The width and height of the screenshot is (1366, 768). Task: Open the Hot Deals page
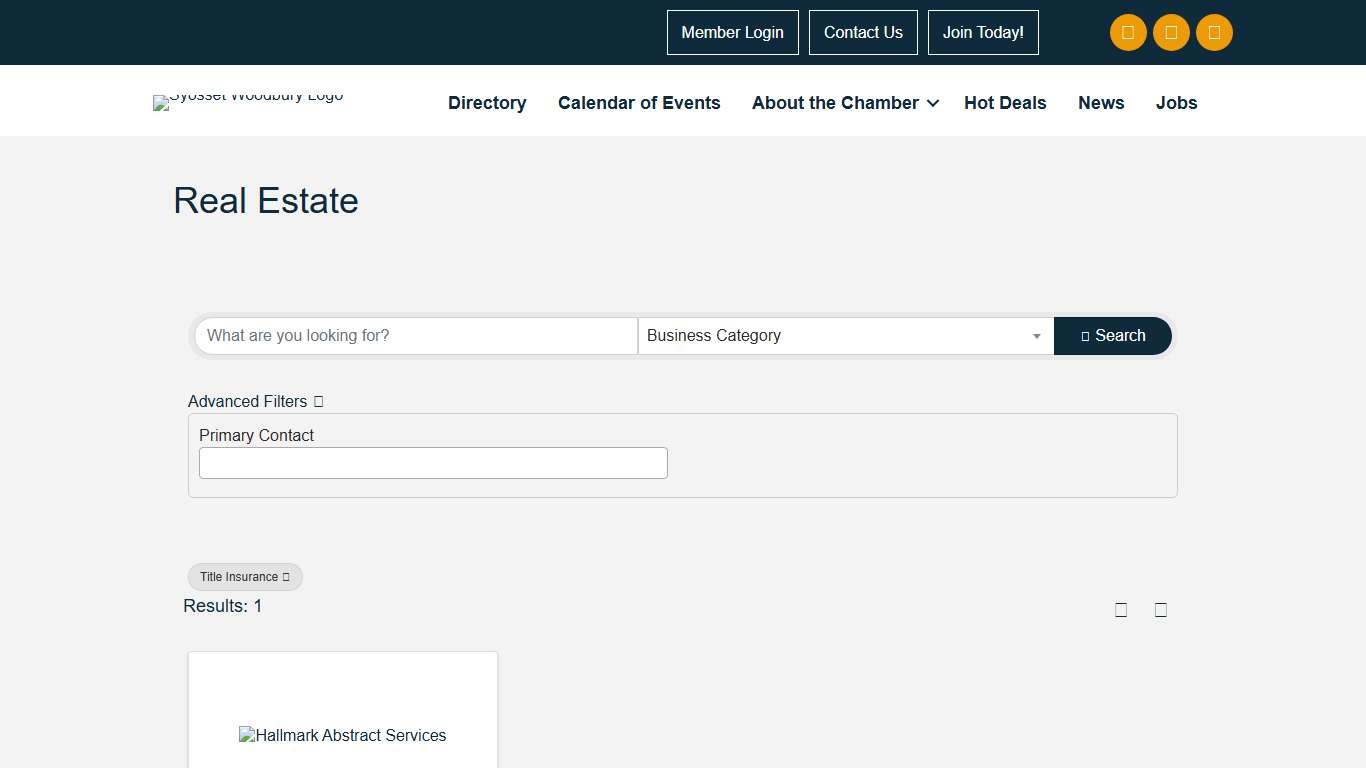[1005, 103]
